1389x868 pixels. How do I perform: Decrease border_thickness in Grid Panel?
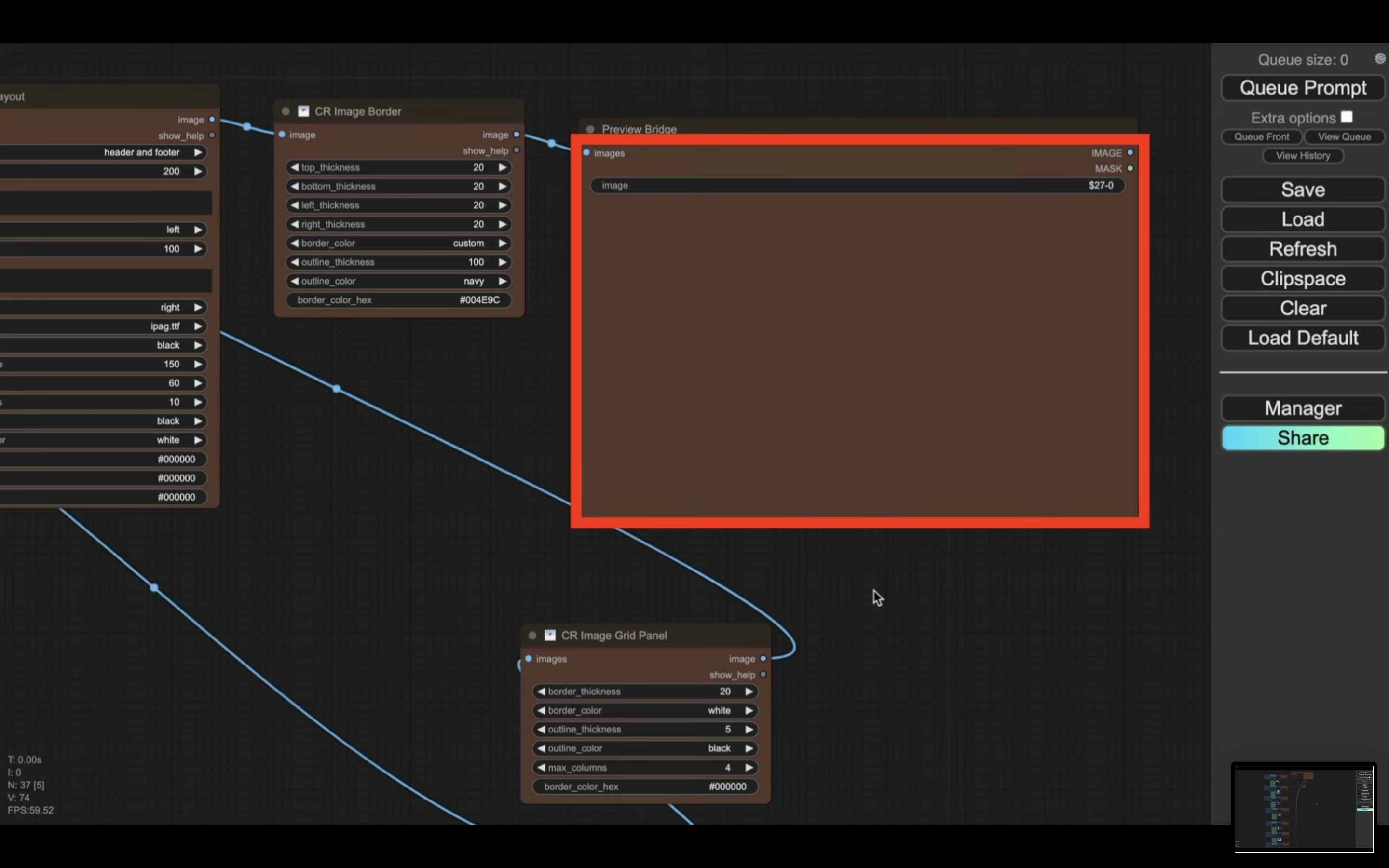coord(541,691)
